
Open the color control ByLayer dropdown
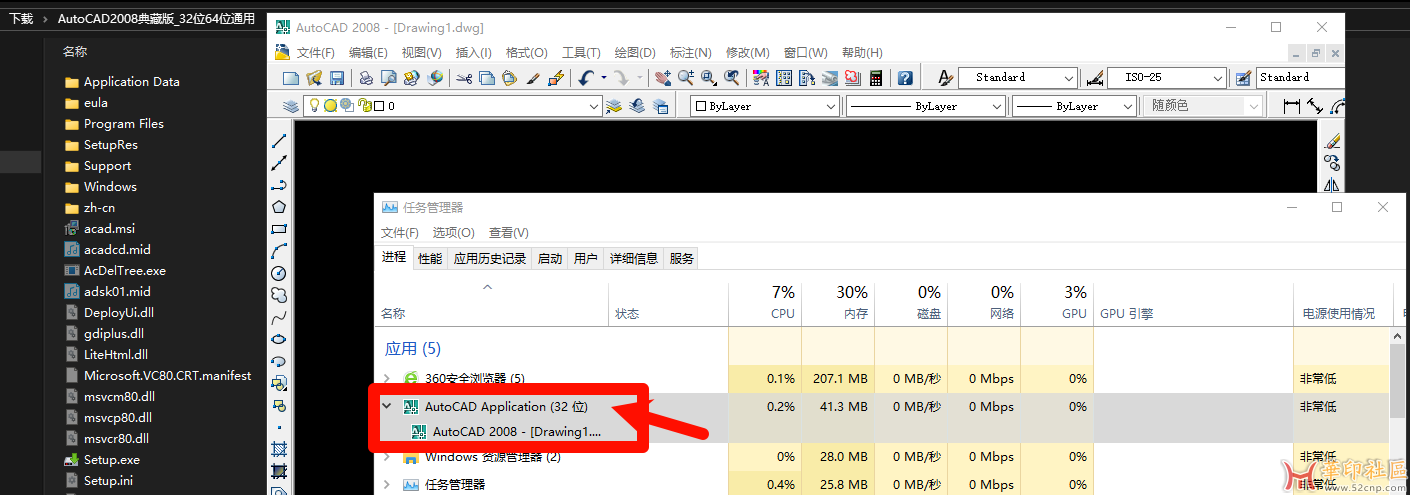765,105
